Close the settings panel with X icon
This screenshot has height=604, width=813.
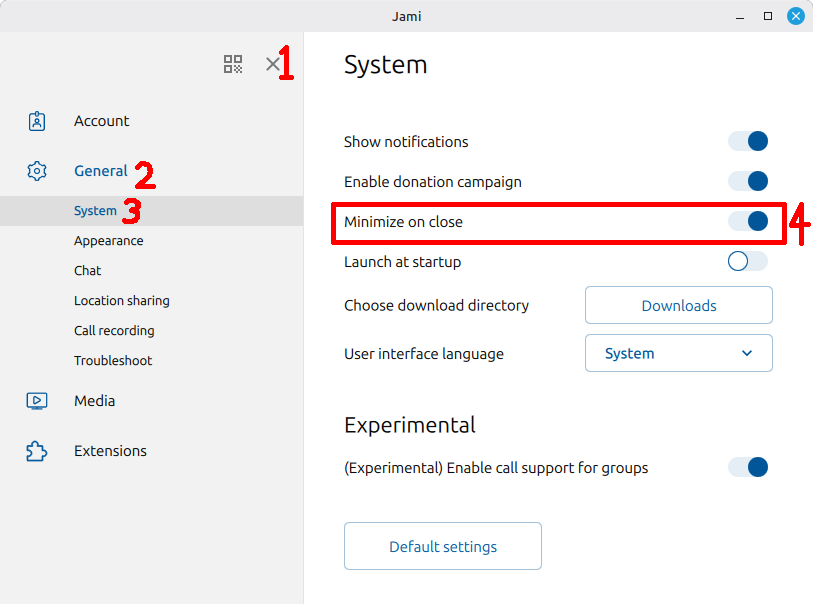272,65
